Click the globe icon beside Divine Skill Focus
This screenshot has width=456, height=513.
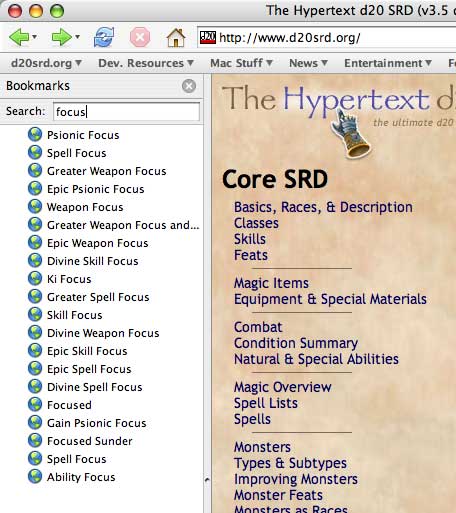[35, 261]
